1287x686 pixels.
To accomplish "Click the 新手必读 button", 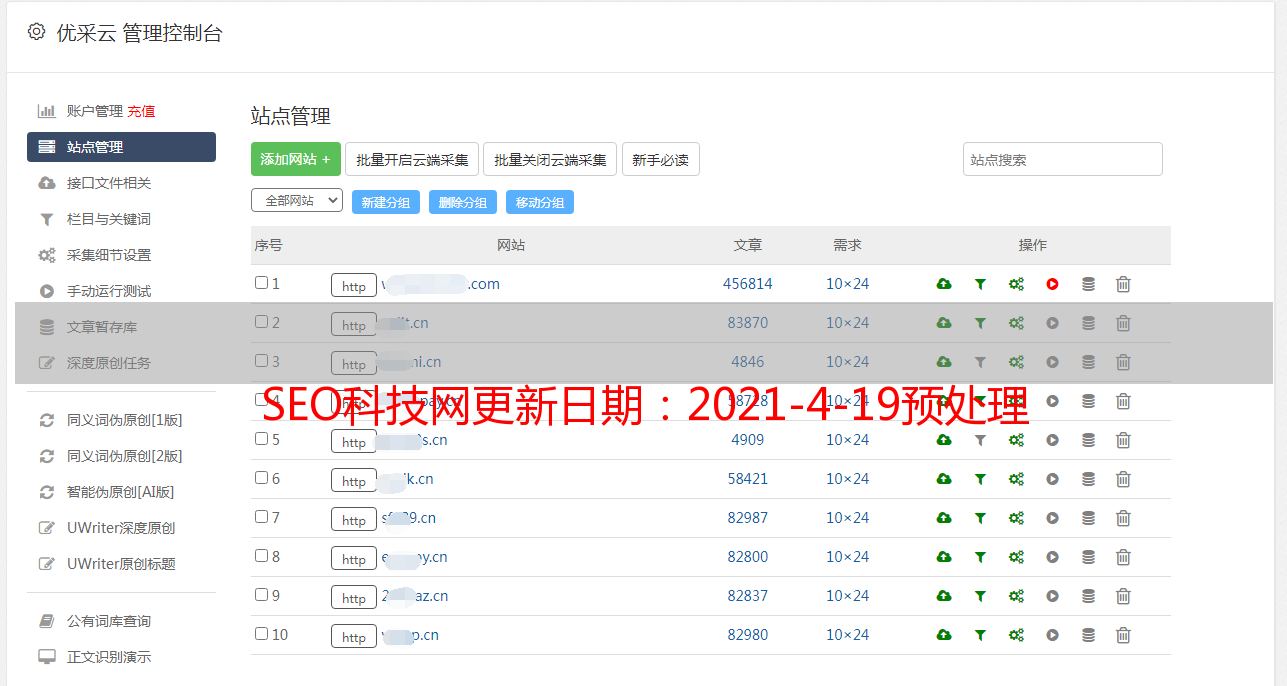I will click(660, 159).
